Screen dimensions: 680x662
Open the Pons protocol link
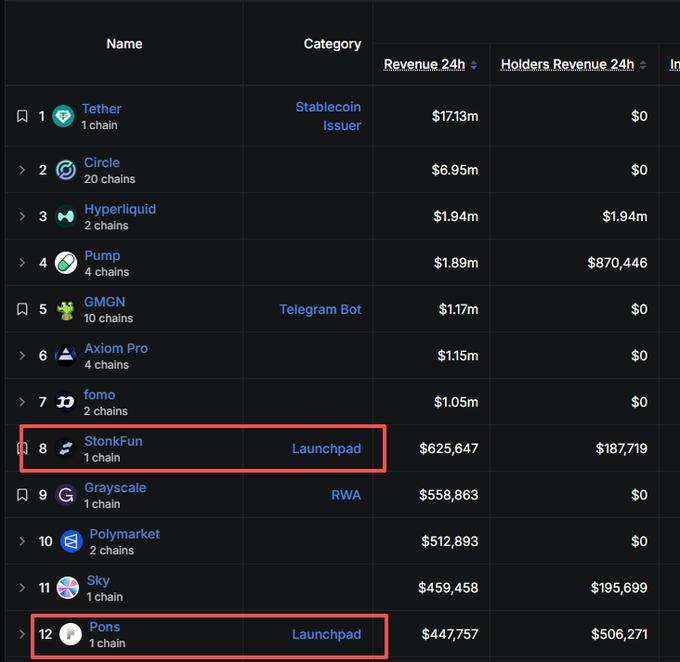click(x=105, y=627)
